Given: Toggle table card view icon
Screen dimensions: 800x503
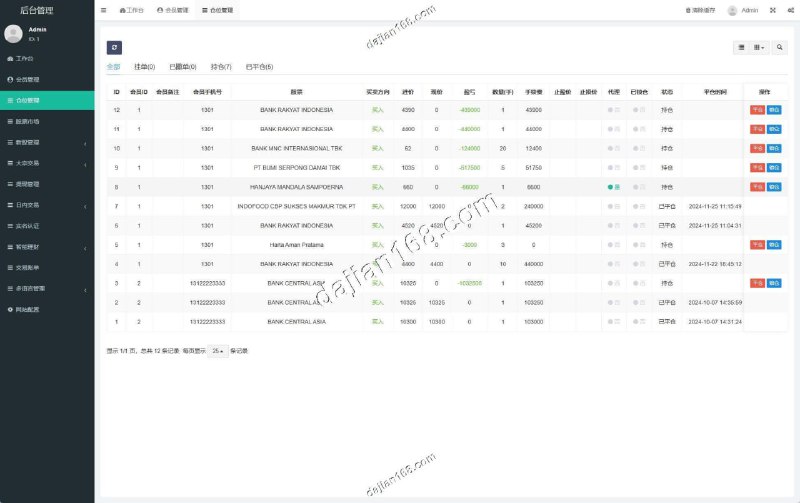Looking at the screenshot, I should pos(741,47).
